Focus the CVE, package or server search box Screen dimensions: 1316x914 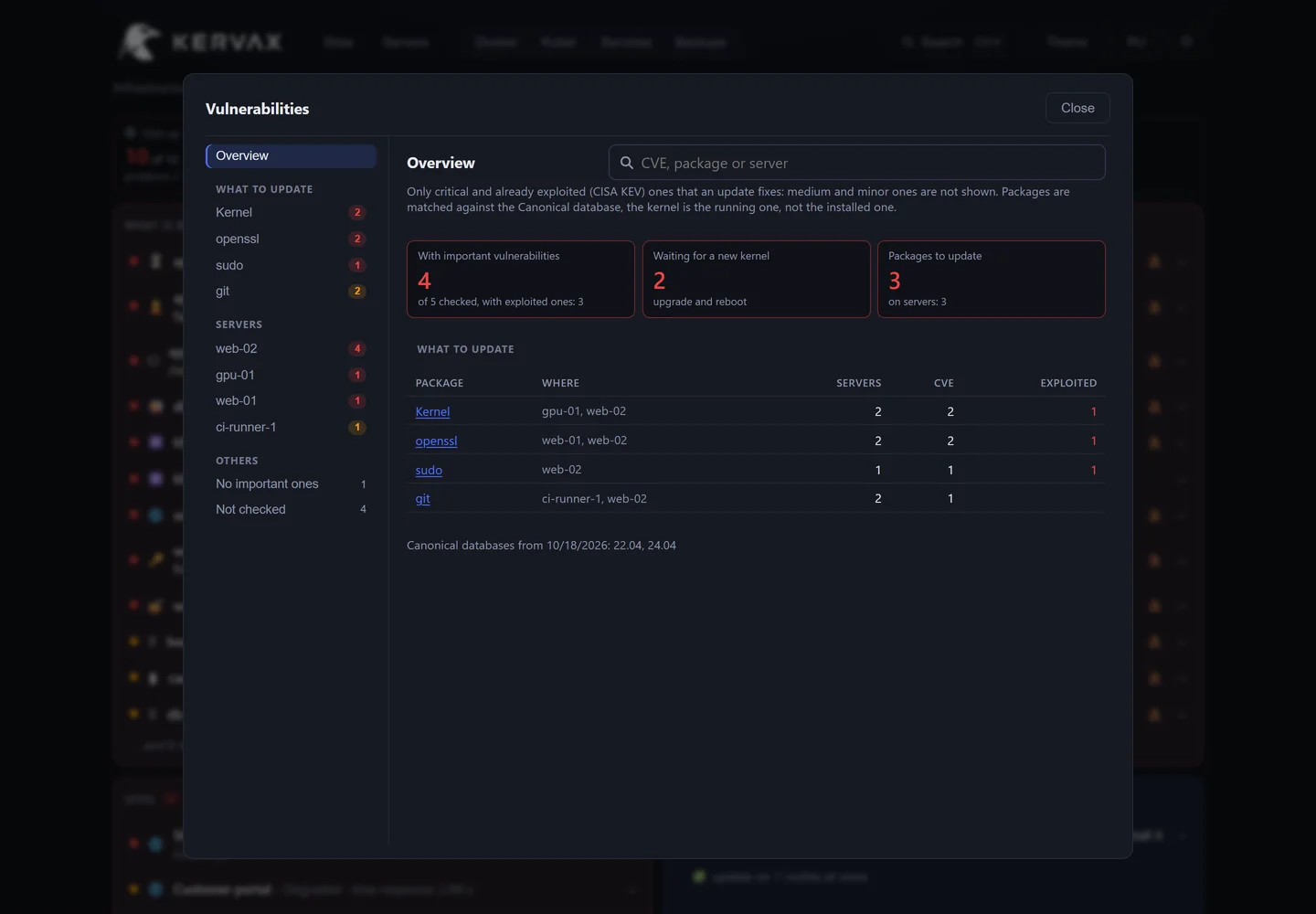[857, 163]
